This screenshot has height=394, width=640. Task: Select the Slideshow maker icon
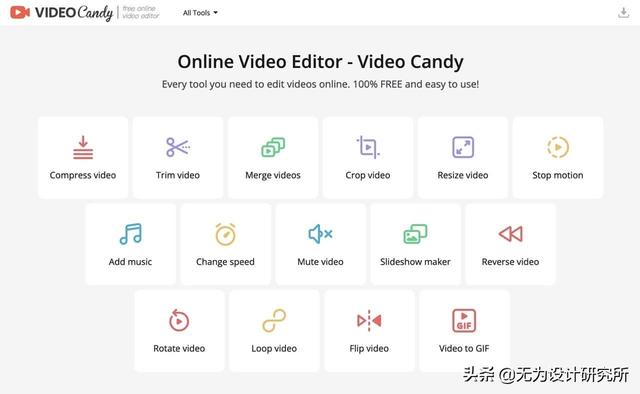pyautogui.click(x=416, y=234)
